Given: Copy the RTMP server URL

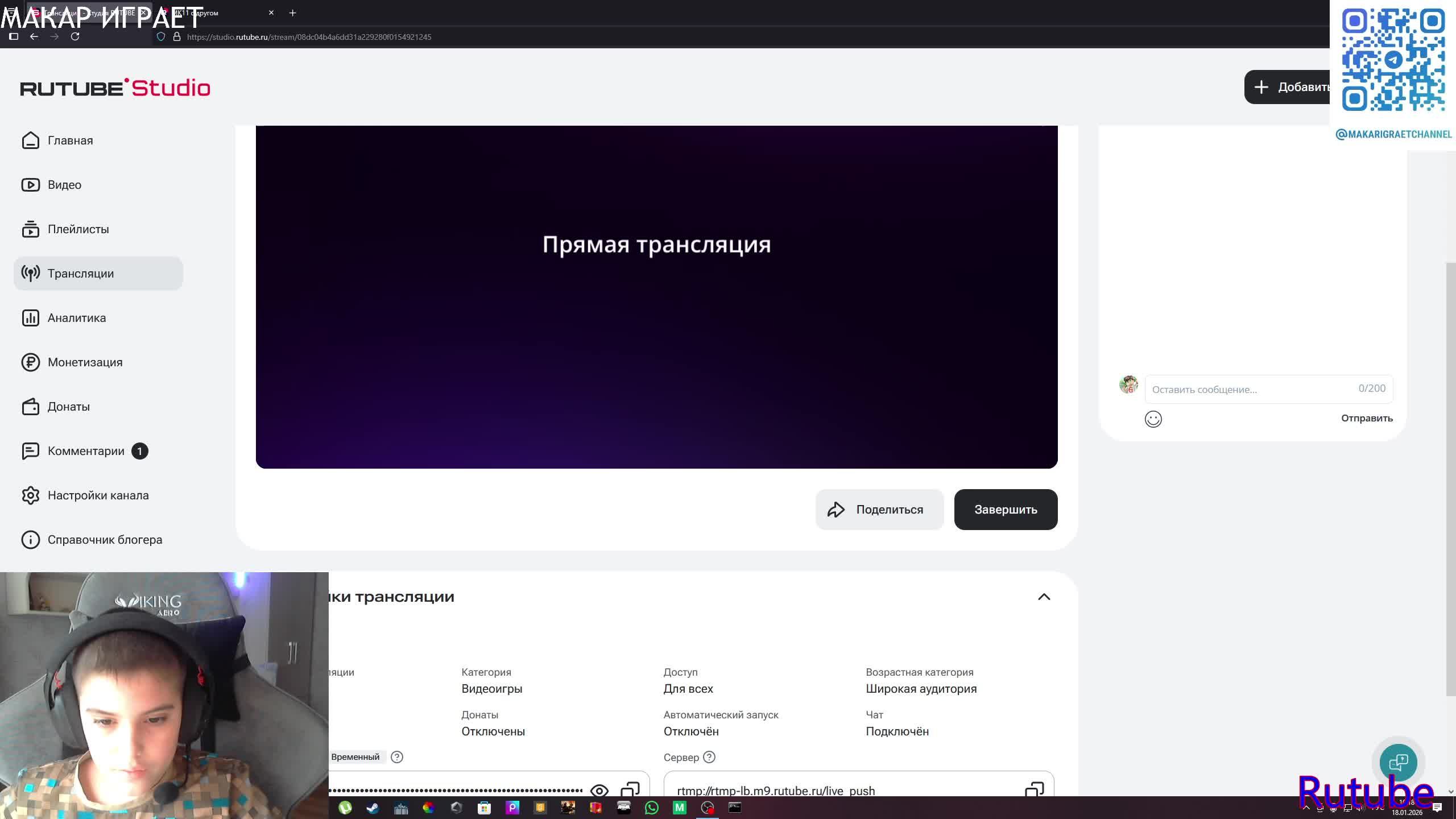Looking at the screenshot, I should [1034, 789].
